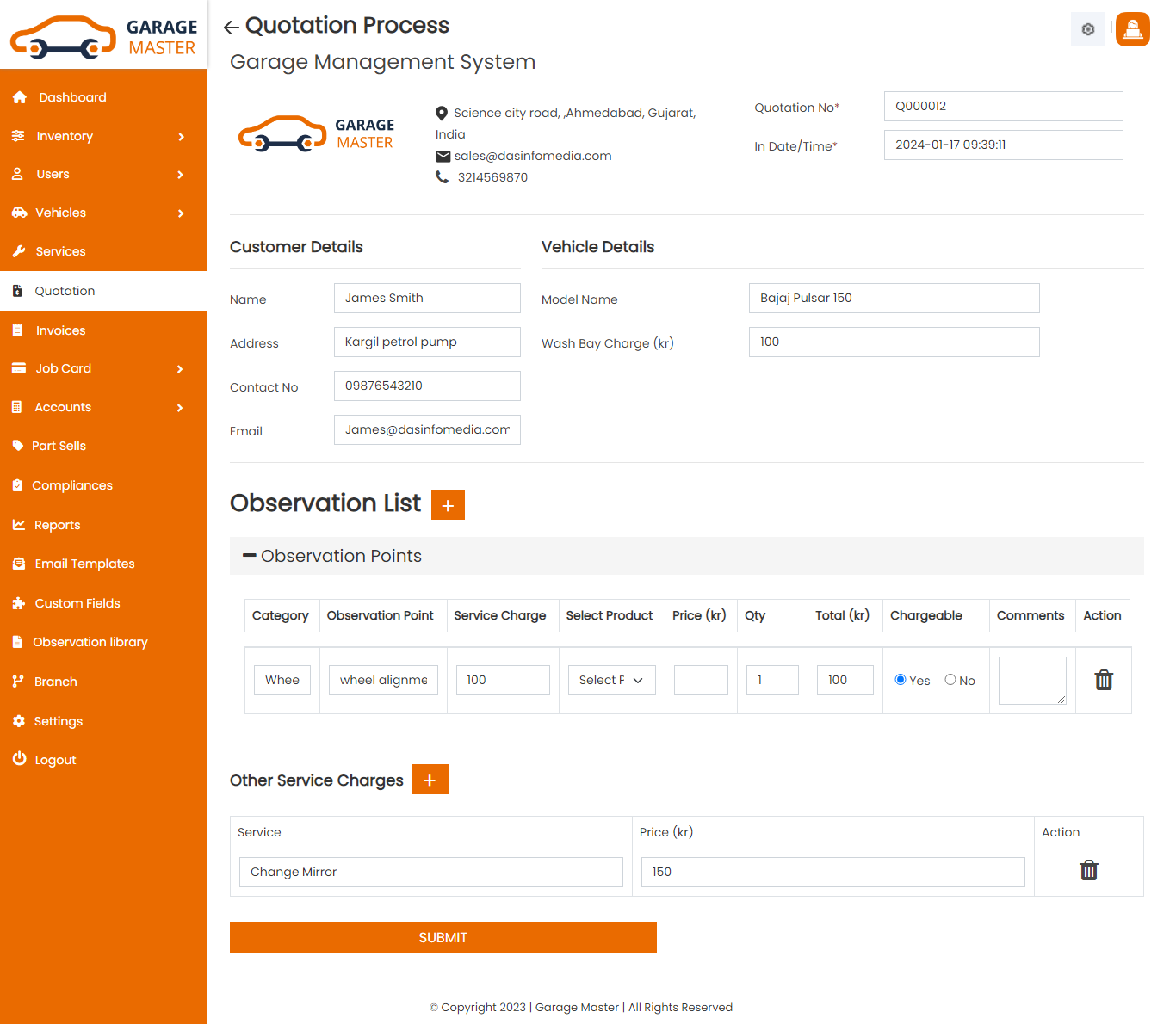Collapse the Observation Points section
Image resolution: width=1176 pixels, height=1024 pixels.
(250, 556)
